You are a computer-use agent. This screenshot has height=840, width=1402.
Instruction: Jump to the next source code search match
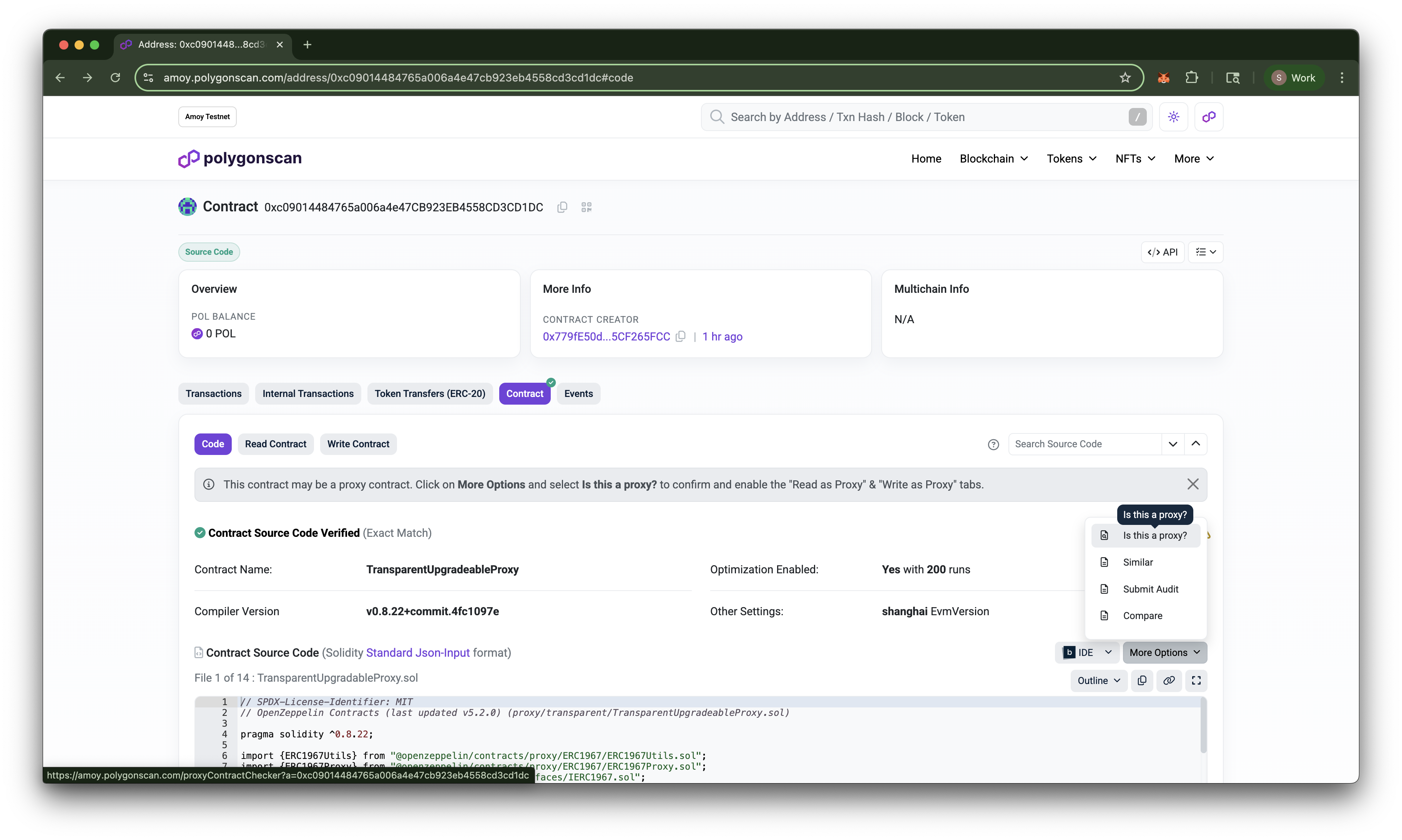(x=1173, y=444)
